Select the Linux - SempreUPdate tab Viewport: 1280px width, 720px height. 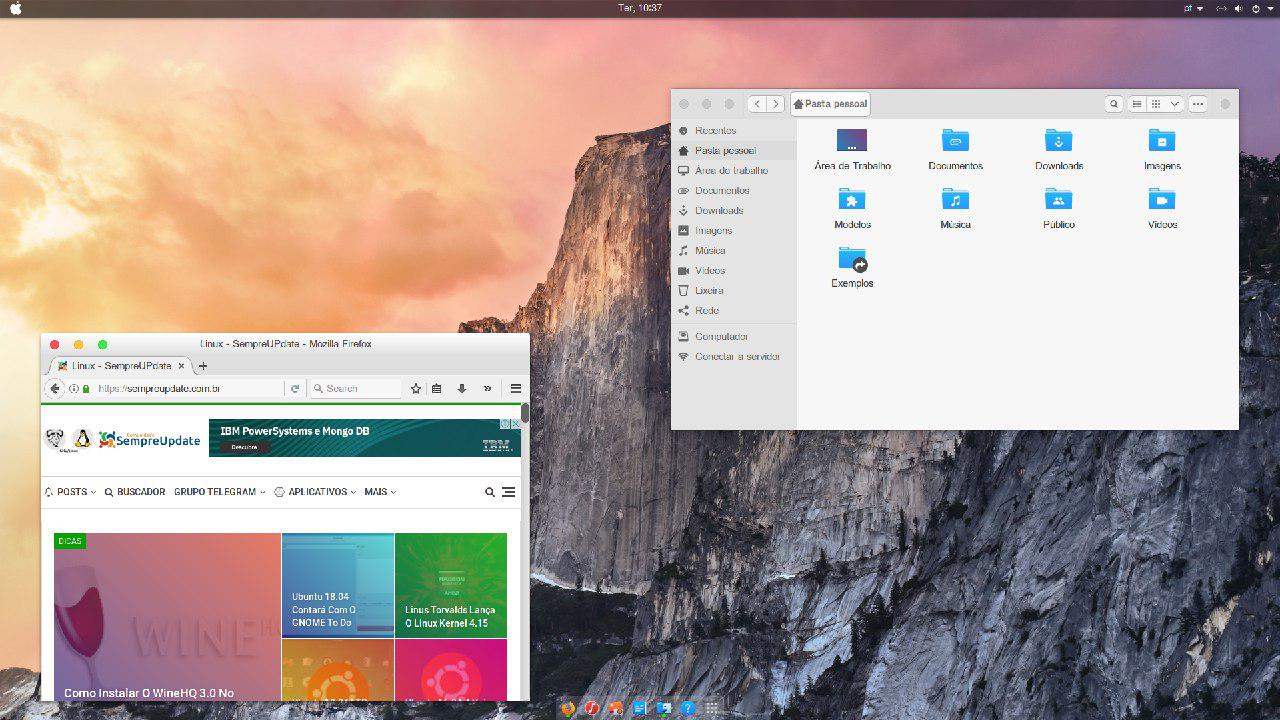[120, 366]
